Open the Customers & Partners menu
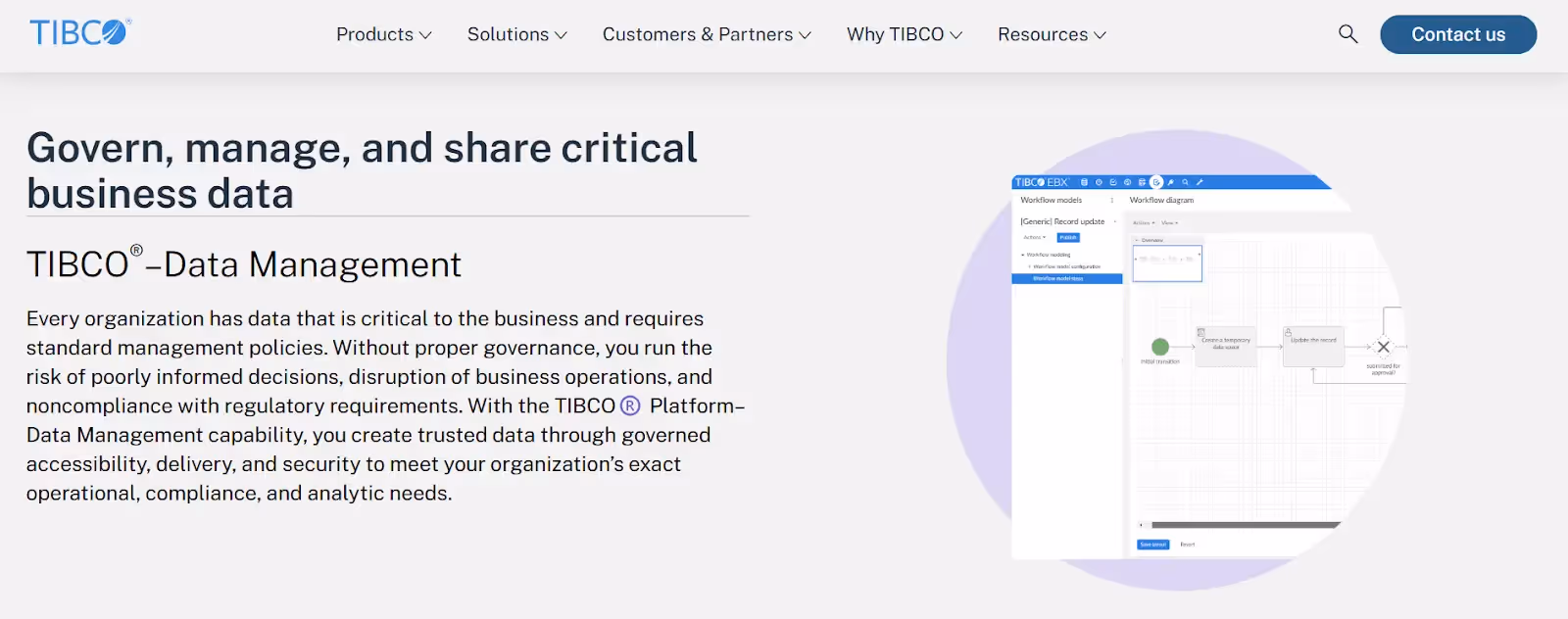Screen dimensions: 1568x619 [x=707, y=34]
